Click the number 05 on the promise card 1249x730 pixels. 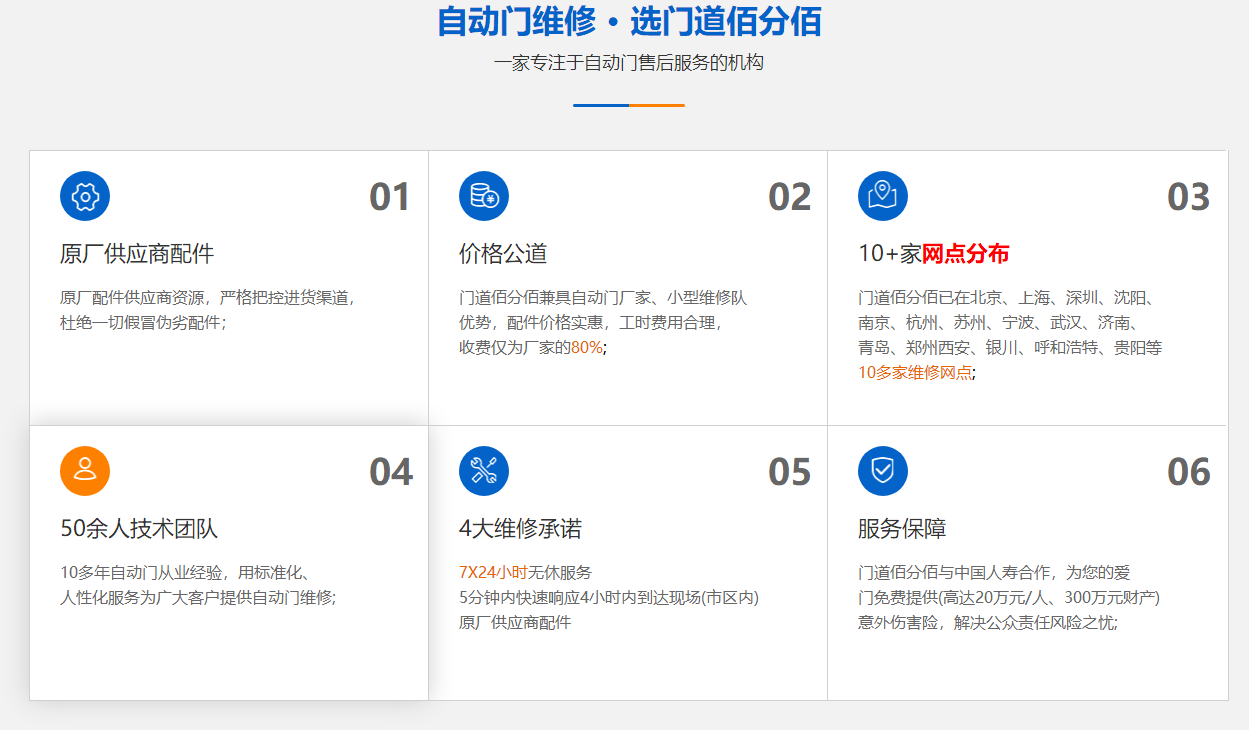(789, 472)
